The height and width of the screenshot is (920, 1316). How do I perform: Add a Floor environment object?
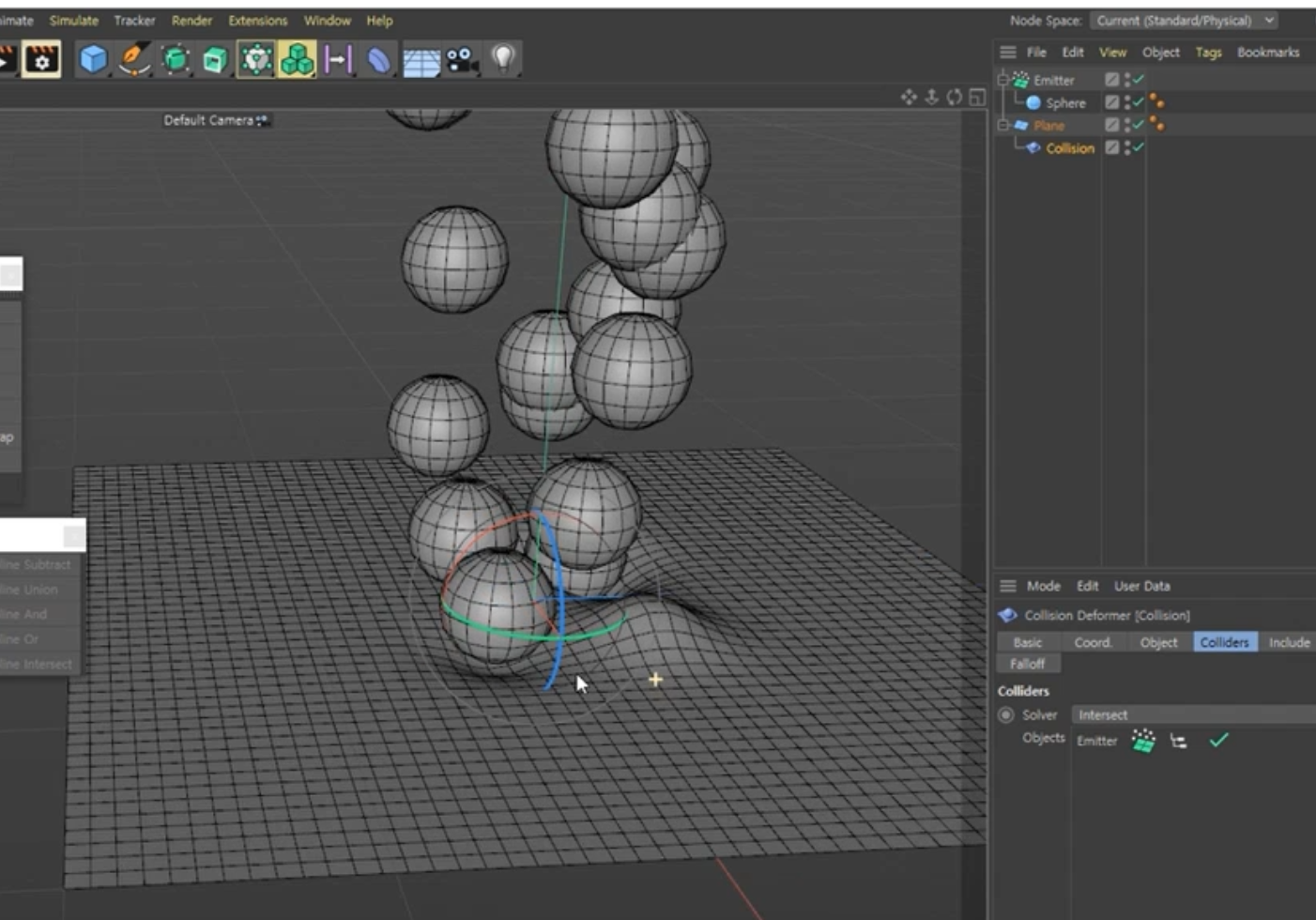[x=421, y=62]
